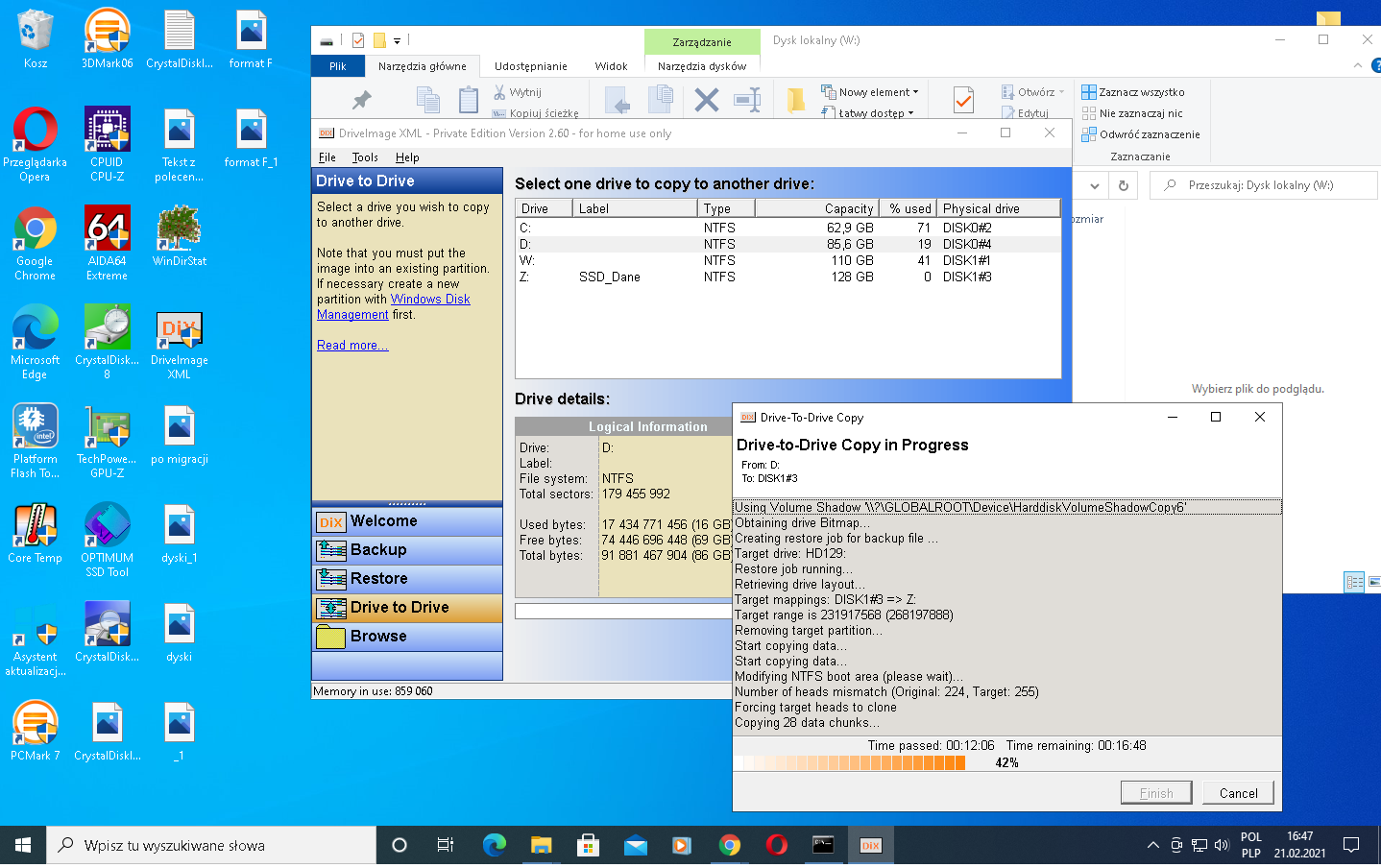Screen dimensions: 1381x868
Task: Click Nie zaznaczaj nic in Explorer ribbon
Action: click(x=1132, y=113)
